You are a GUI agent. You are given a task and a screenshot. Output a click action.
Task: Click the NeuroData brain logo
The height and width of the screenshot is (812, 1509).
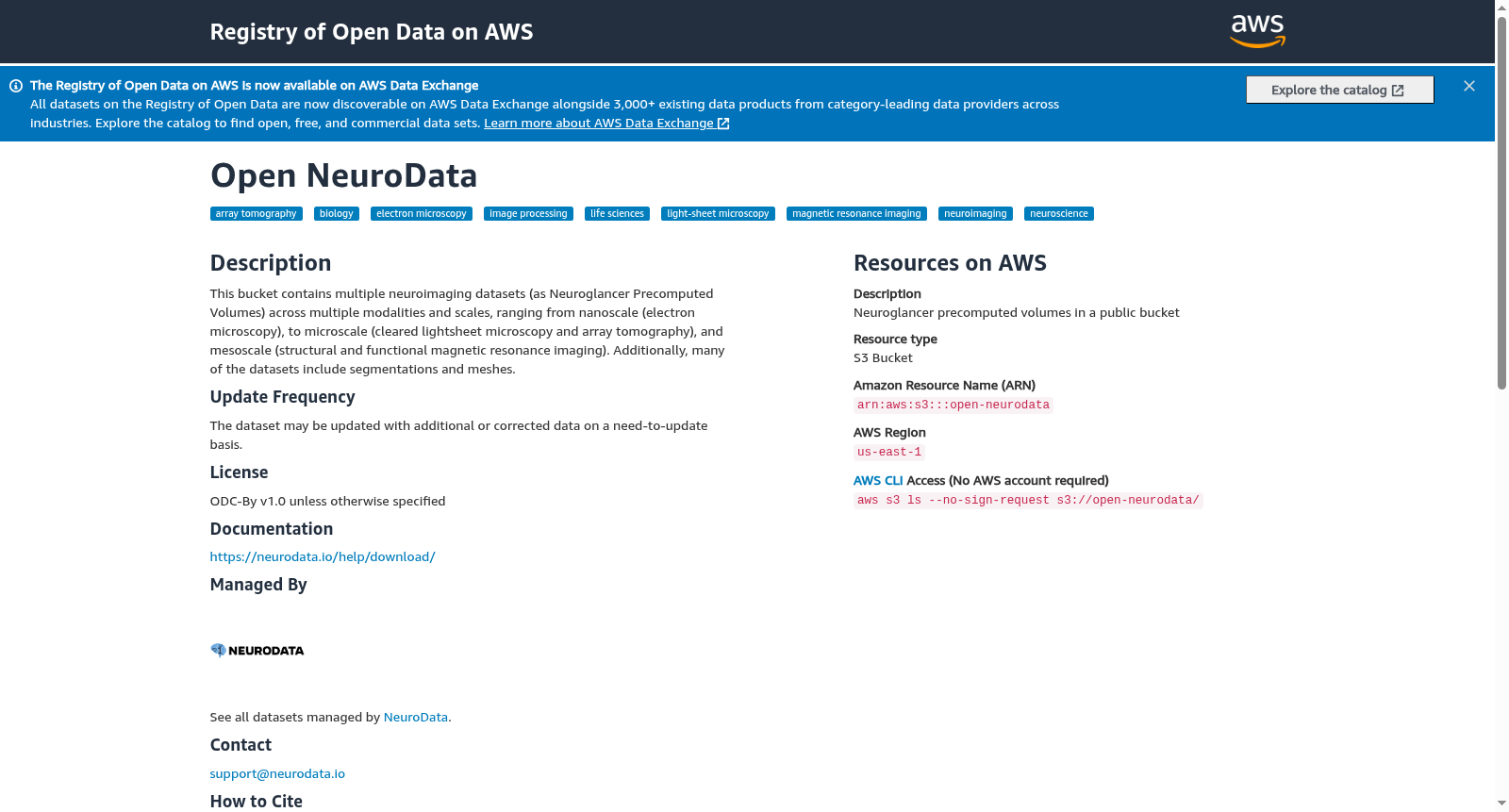pos(257,650)
